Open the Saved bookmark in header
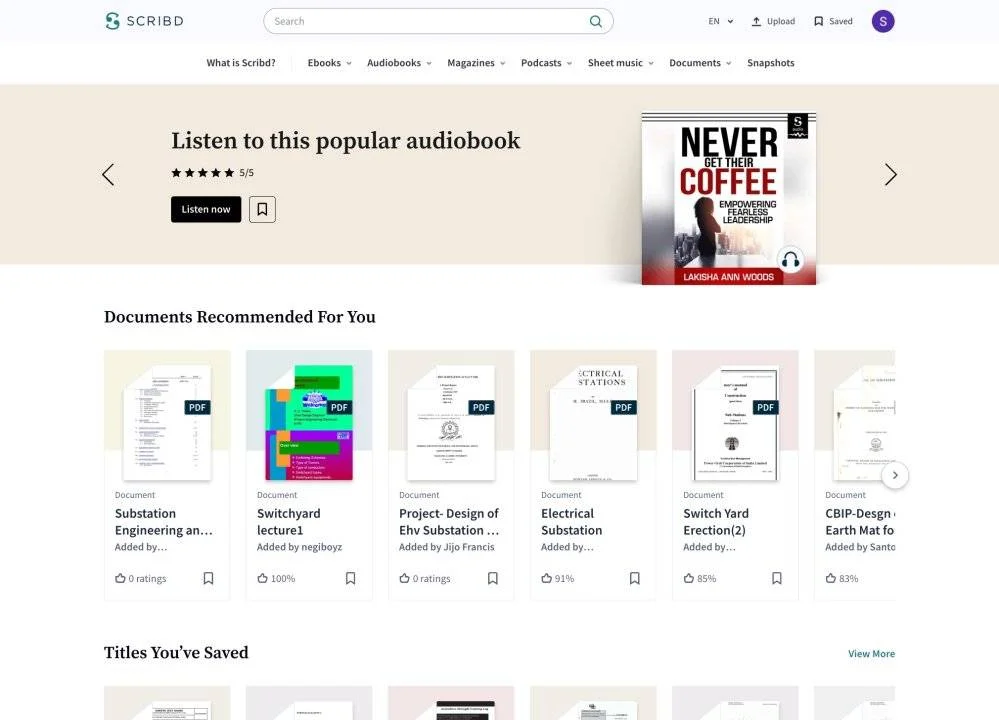The width and height of the screenshot is (999, 720). point(833,21)
